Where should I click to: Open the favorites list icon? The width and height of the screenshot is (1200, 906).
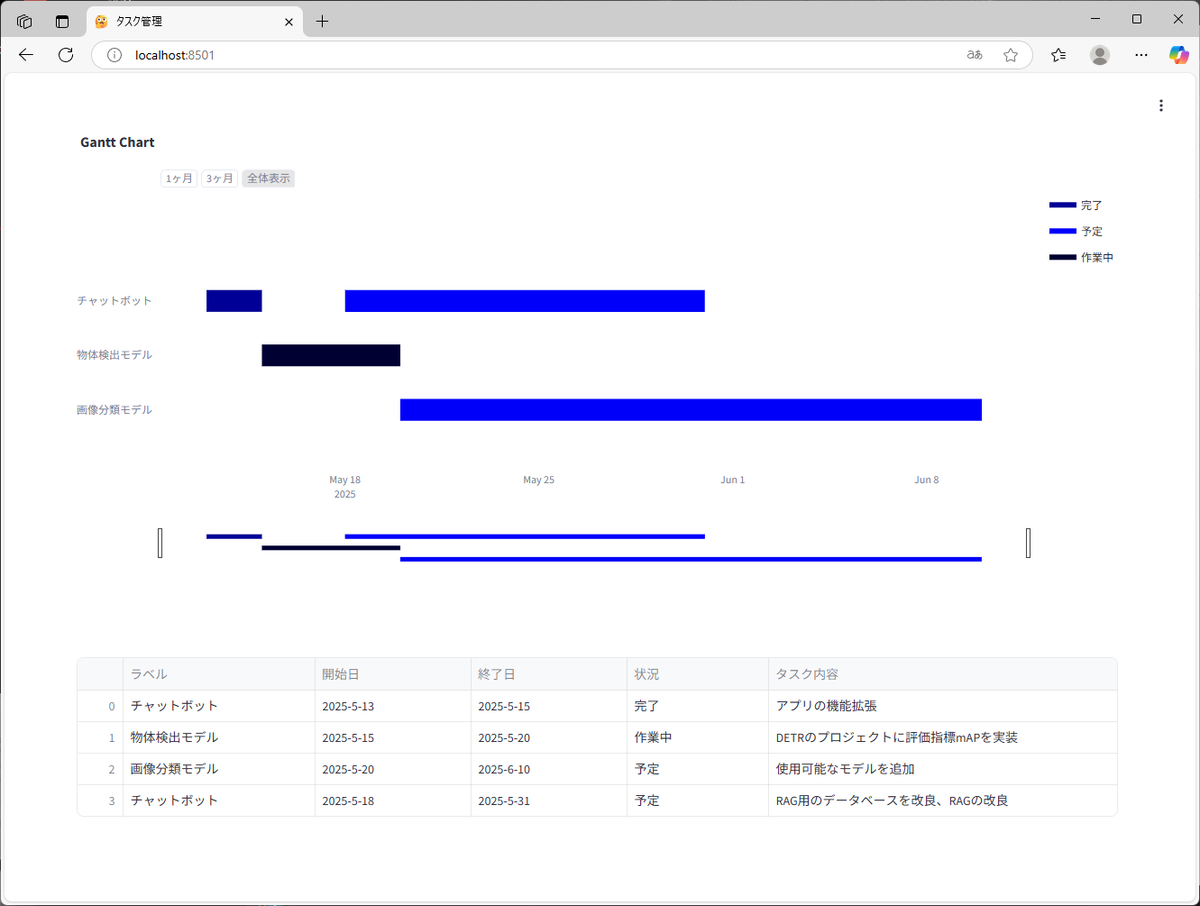[1058, 55]
